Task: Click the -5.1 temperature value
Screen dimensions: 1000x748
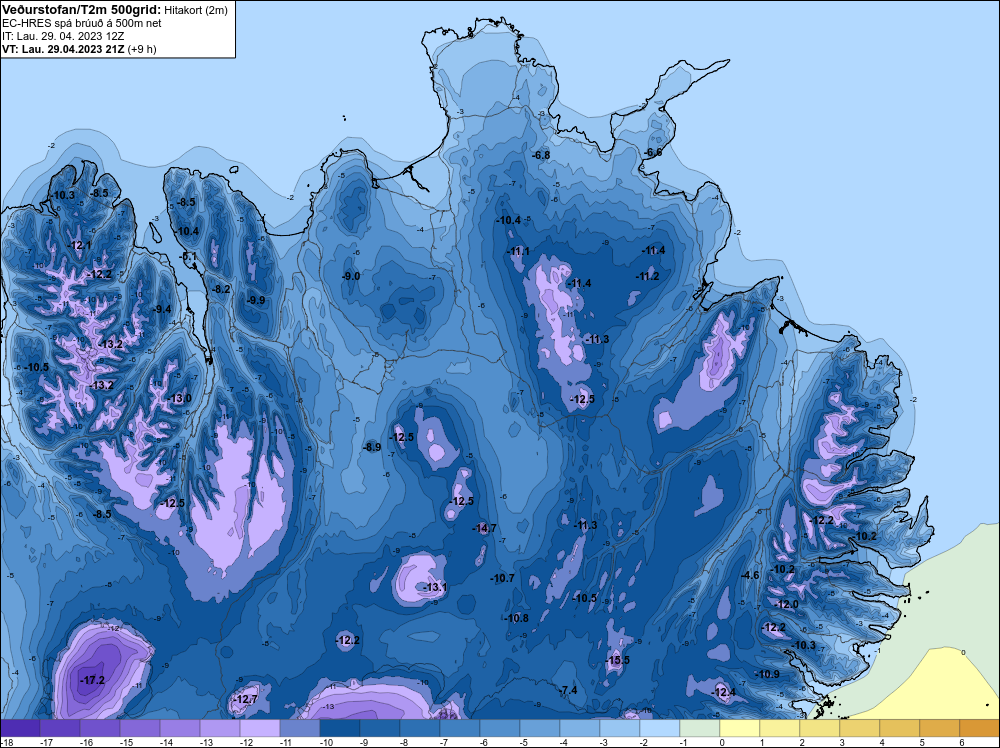Action: (188, 256)
